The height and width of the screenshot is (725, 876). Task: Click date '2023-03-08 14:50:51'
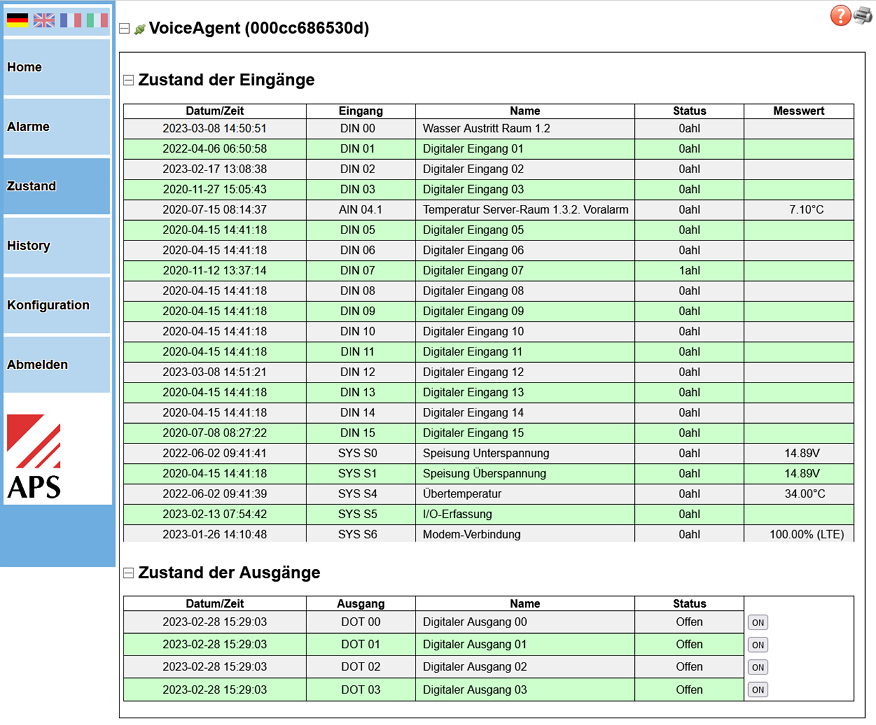point(215,128)
